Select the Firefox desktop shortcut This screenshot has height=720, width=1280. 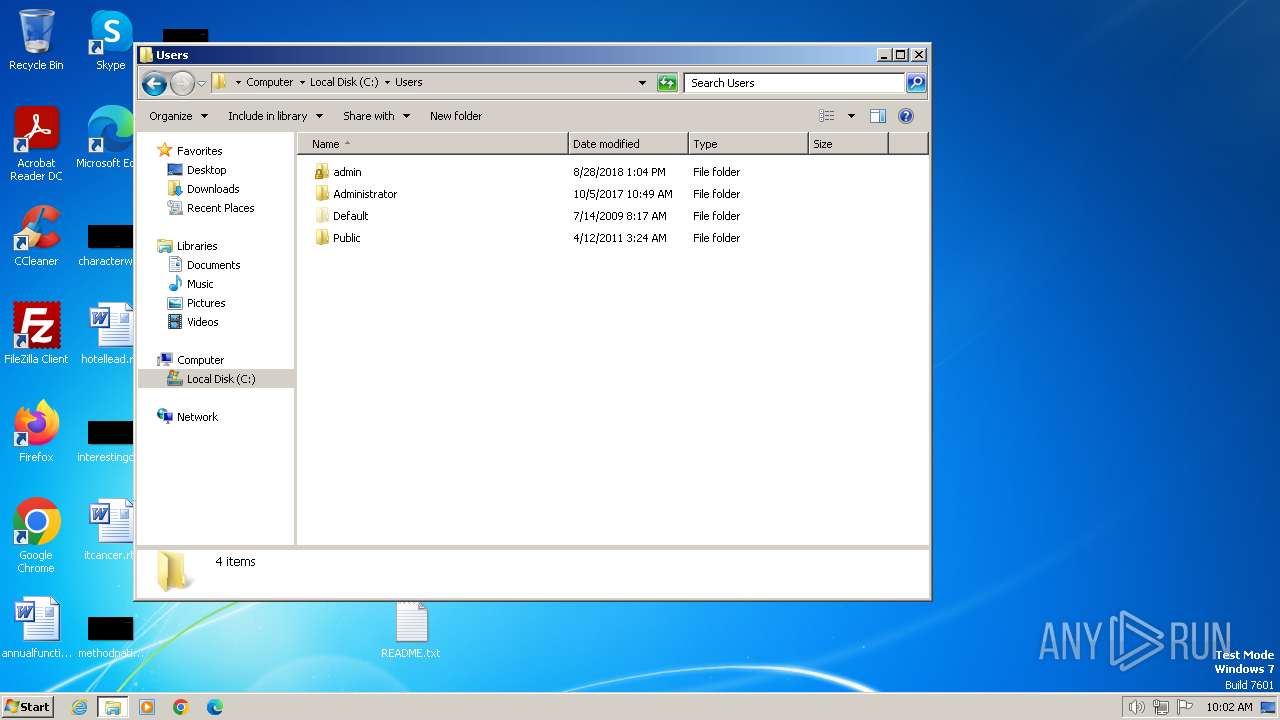coord(36,432)
